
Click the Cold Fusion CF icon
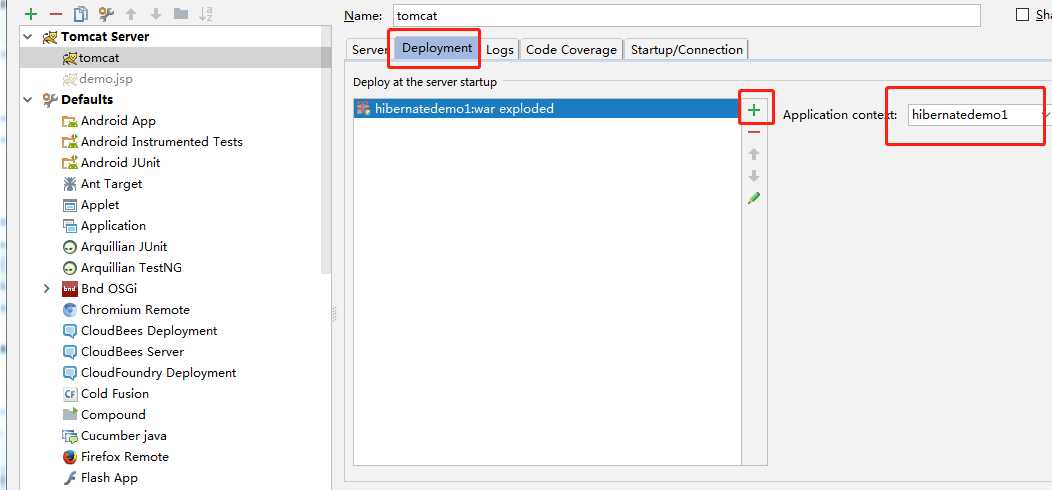click(70, 394)
